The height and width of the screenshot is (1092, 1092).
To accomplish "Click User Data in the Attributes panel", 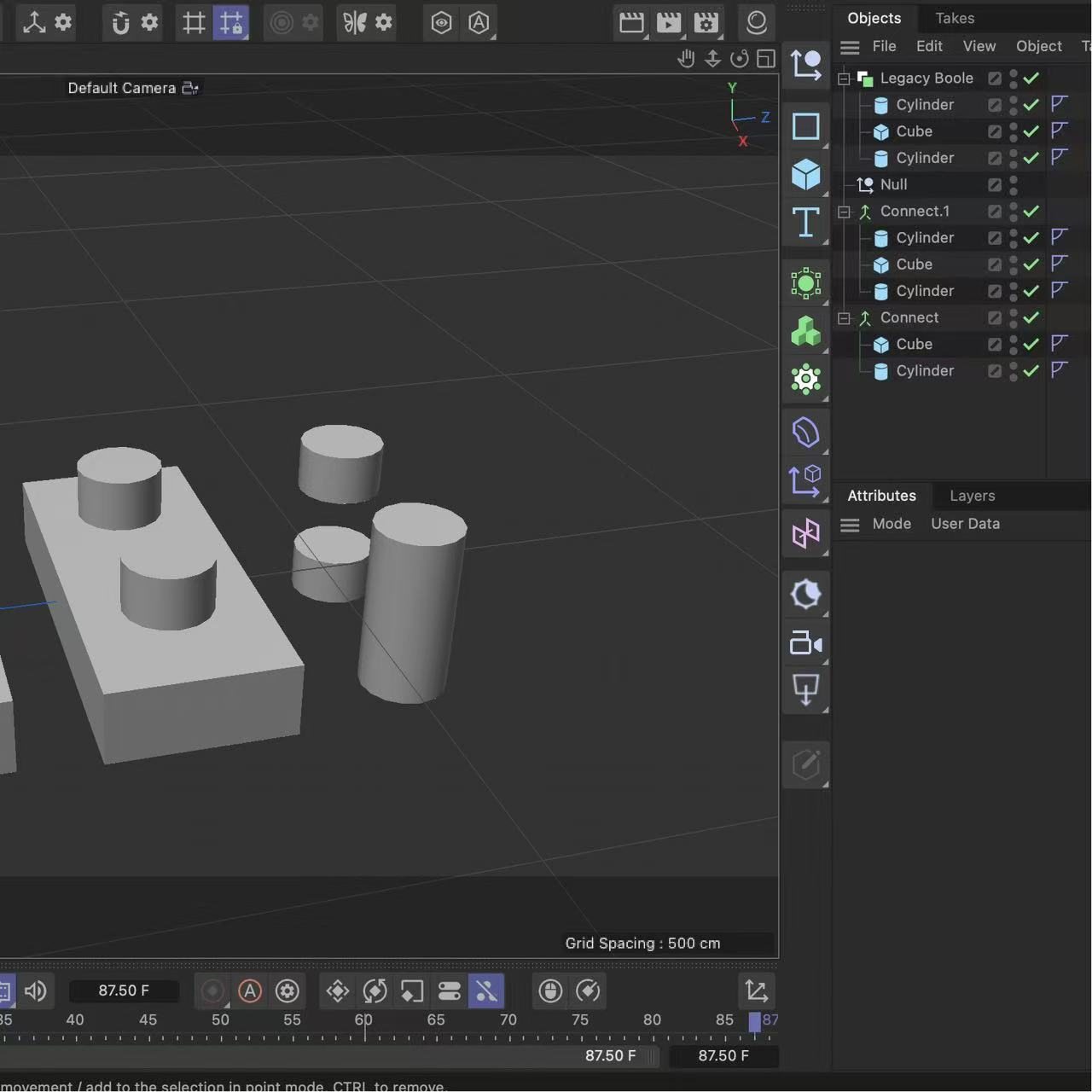I will coord(965,524).
